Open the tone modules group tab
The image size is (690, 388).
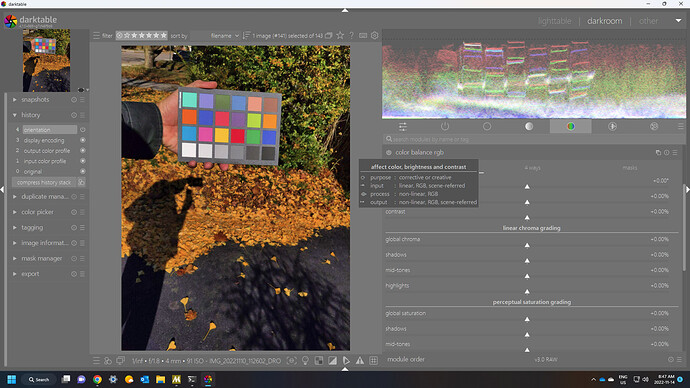(529, 127)
